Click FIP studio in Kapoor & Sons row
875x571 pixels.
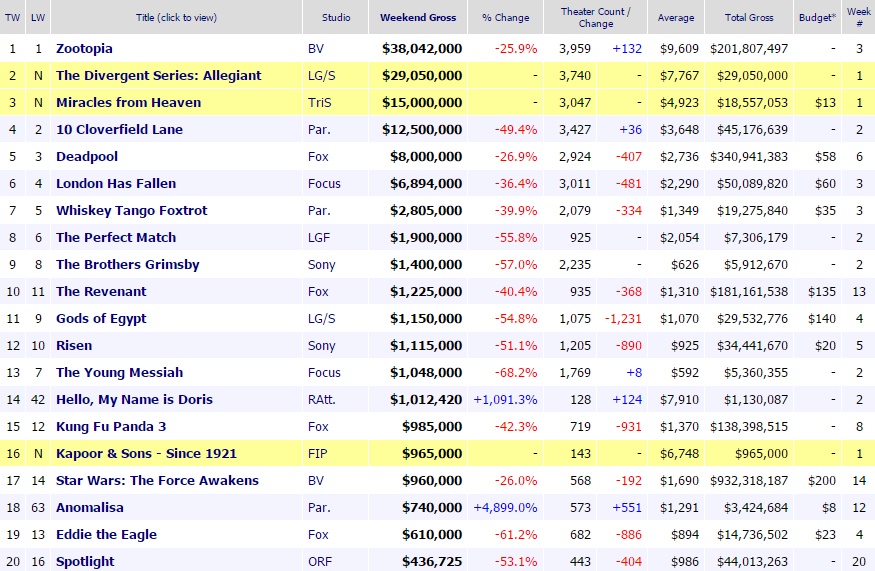pos(318,454)
